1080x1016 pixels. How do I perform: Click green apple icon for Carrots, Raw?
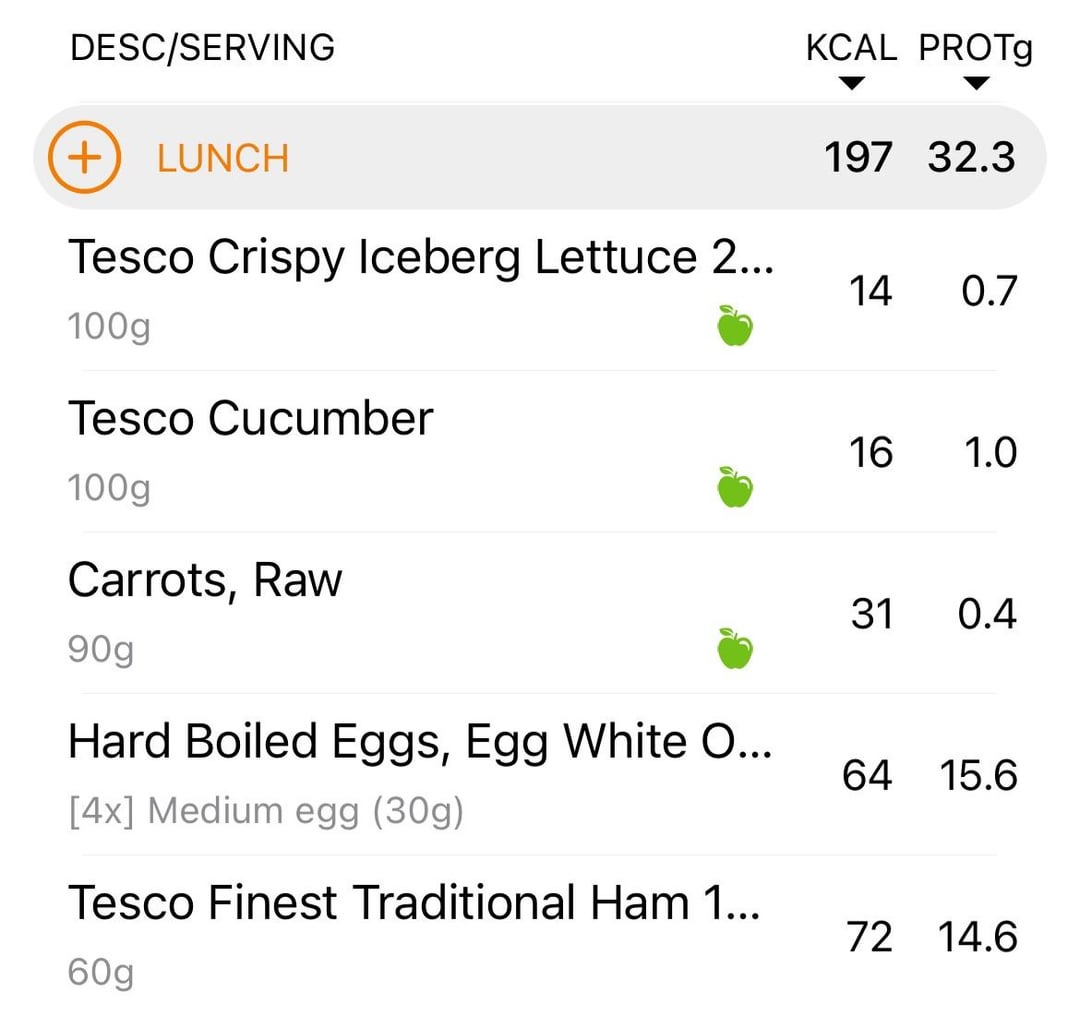click(734, 648)
